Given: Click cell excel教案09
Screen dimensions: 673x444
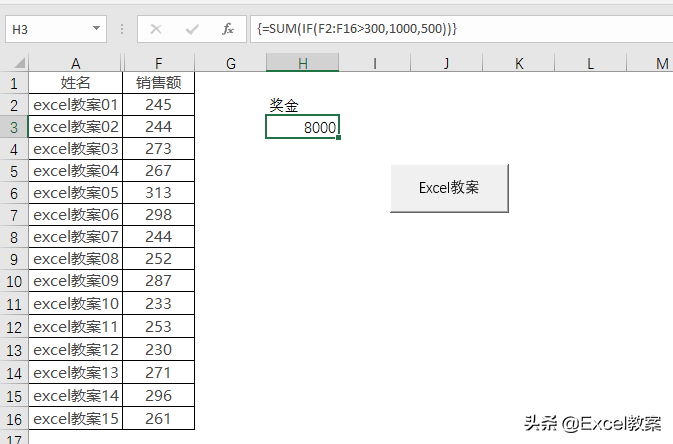Looking at the screenshot, I should pyautogui.click(x=76, y=281).
